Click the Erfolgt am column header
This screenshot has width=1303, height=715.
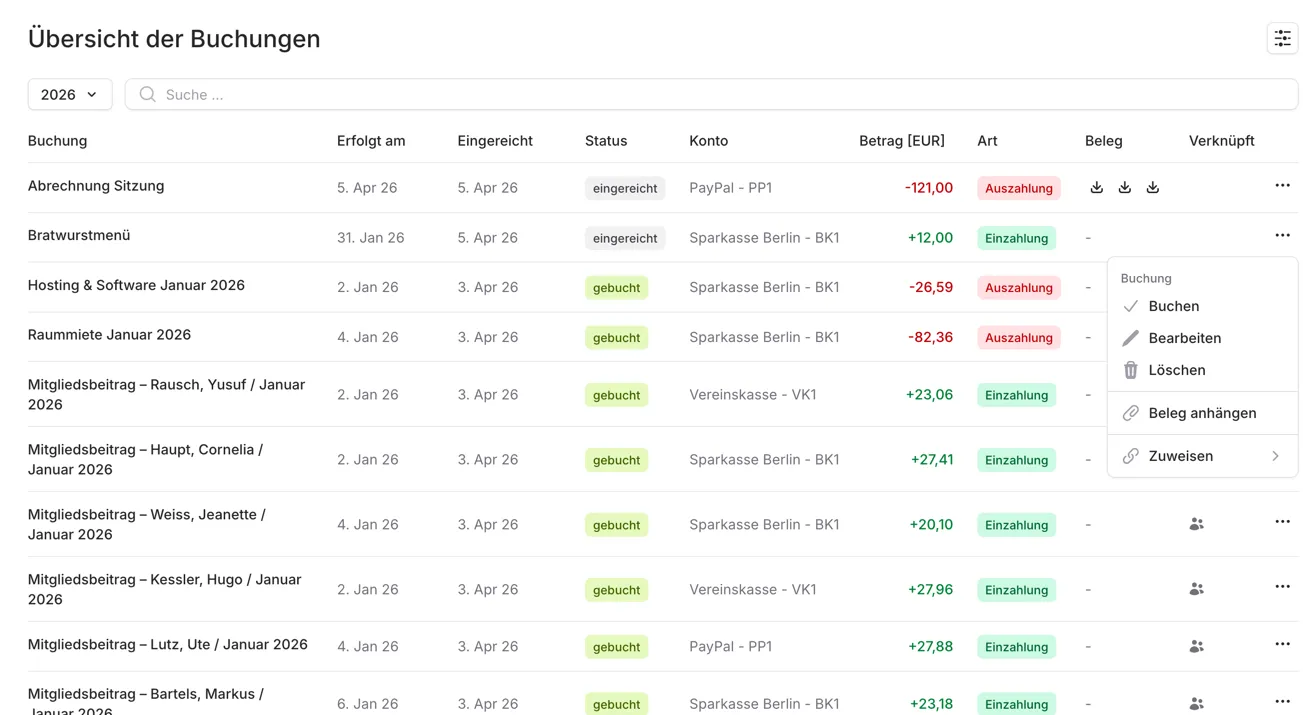[371, 141]
